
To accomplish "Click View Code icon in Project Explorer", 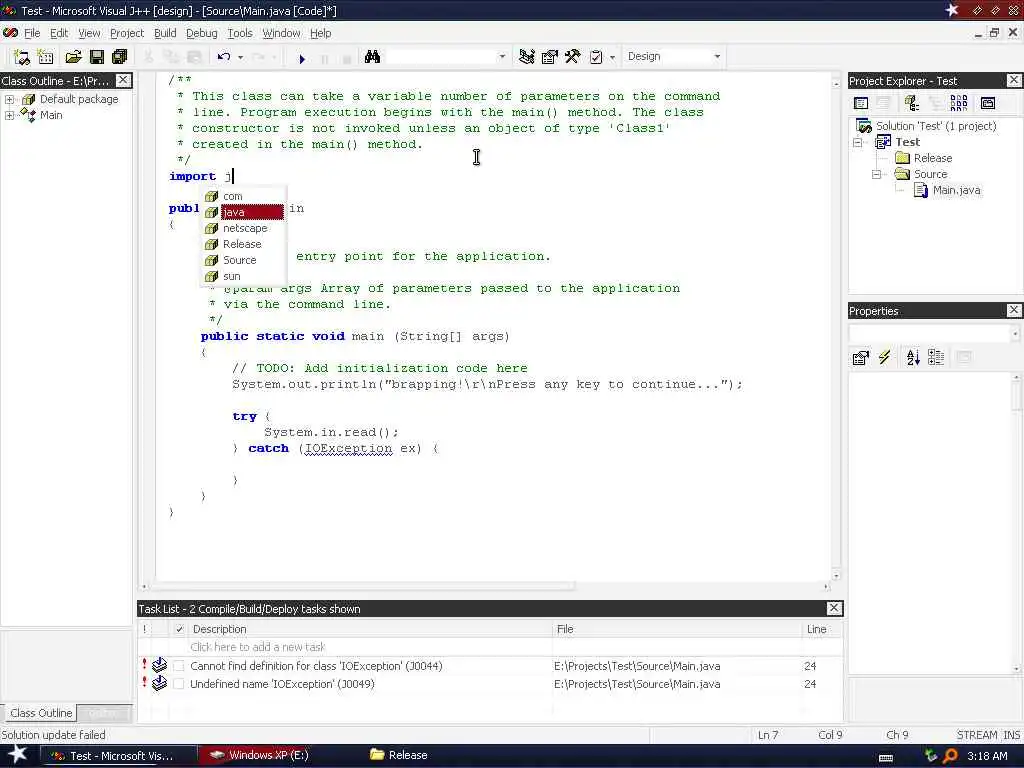I will (861, 103).
